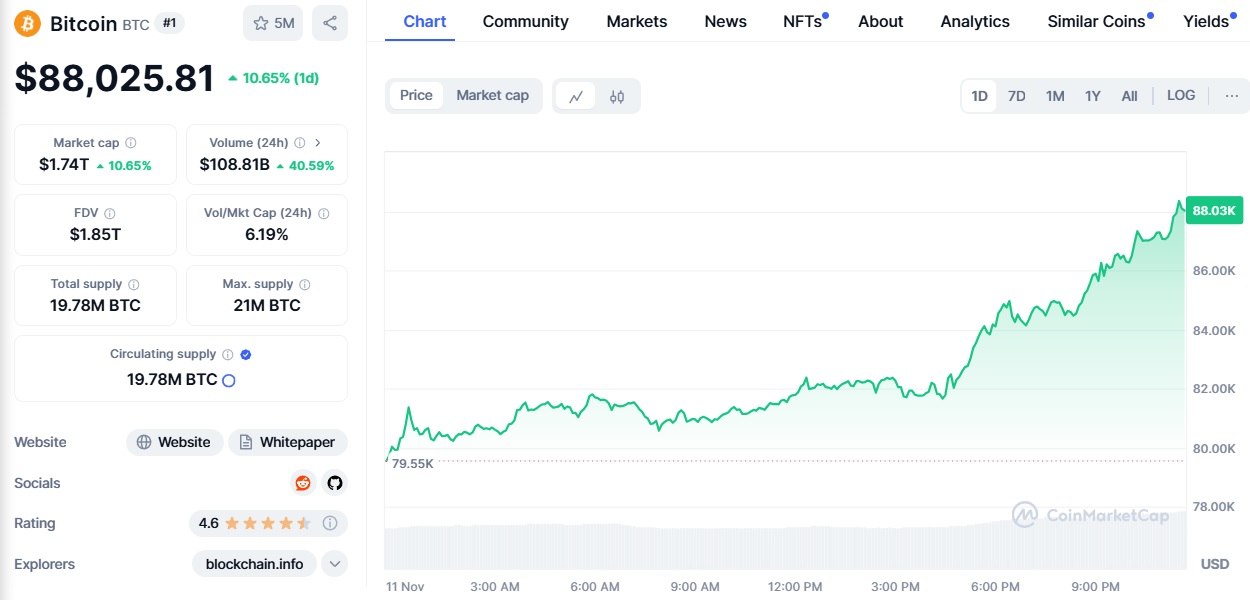This screenshot has height=600, width=1250.
Task: Open the Whitepaper link
Action: pyautogui.click(x=288, y=442)
